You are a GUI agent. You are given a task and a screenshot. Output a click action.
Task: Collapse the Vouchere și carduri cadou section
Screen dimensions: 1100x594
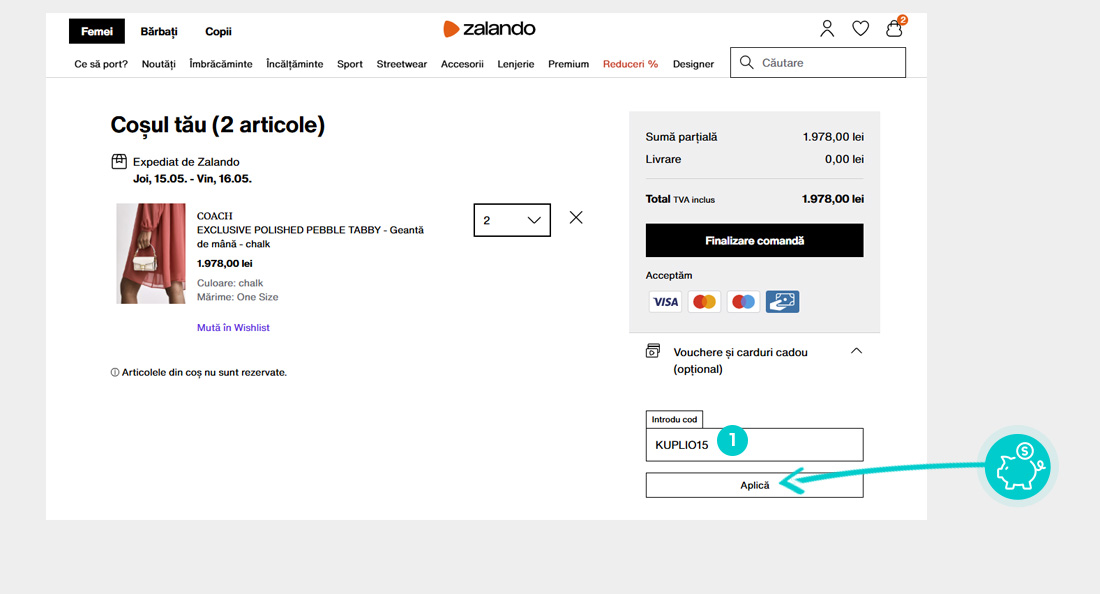click(x=856, y=351)
